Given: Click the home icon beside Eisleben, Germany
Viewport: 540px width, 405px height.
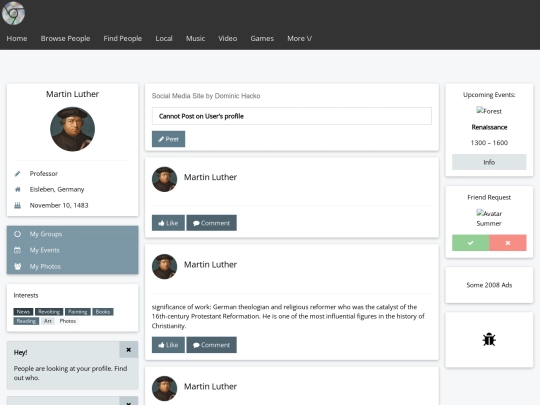Looking at the screenshot, I should (18, 189).
